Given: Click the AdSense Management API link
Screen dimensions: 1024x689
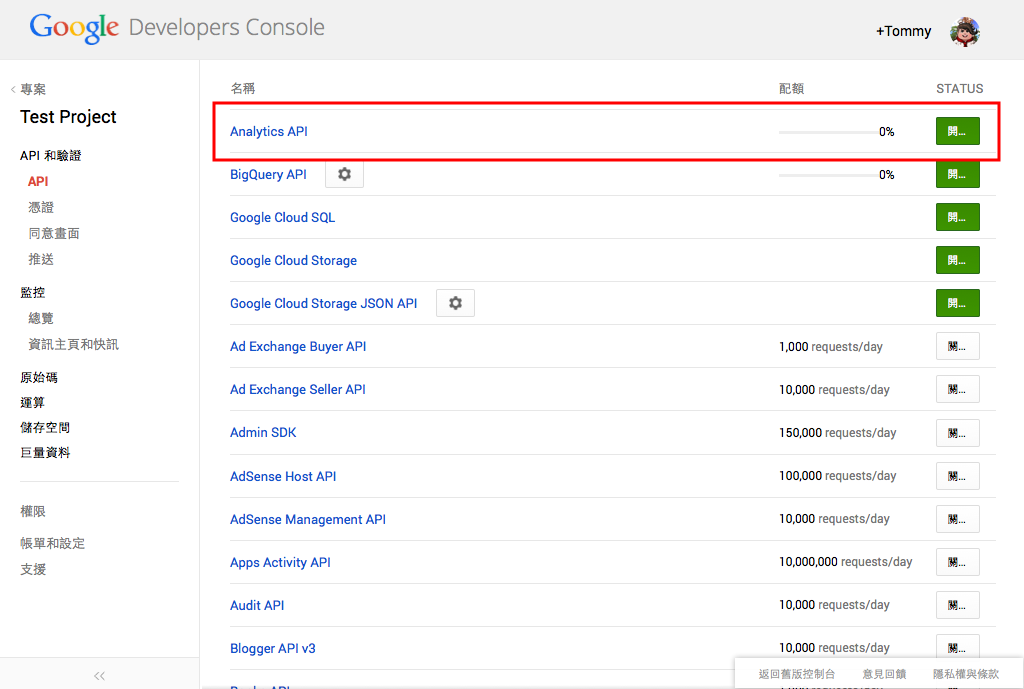Looking at the screenshot, I should tap(307, 519).
